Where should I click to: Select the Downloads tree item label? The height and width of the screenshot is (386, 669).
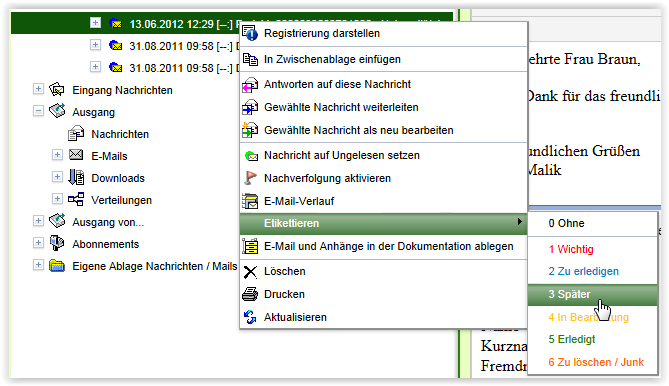[x=118, y=178]
